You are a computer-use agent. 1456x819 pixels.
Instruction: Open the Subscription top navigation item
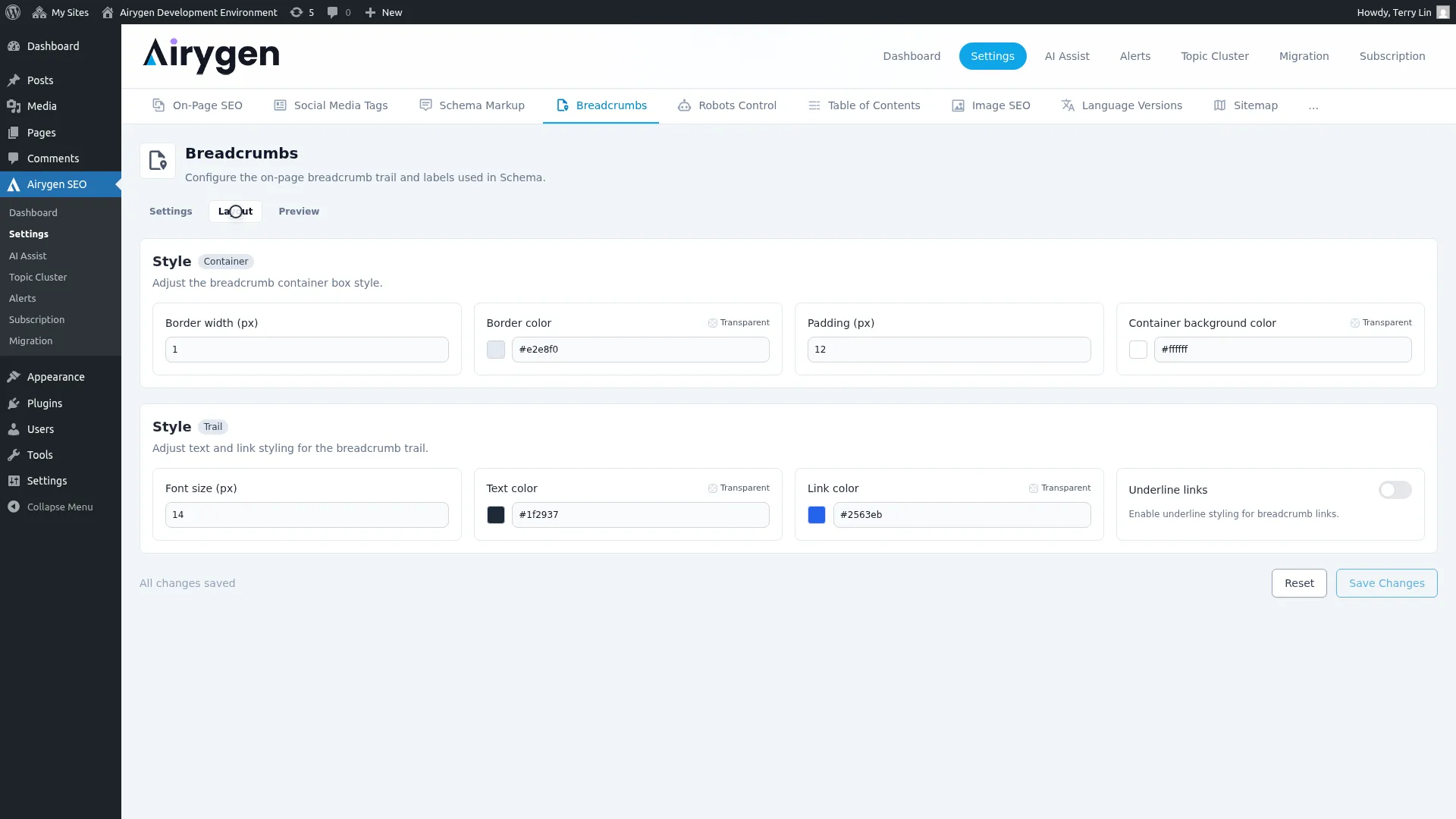point(1392,56)
